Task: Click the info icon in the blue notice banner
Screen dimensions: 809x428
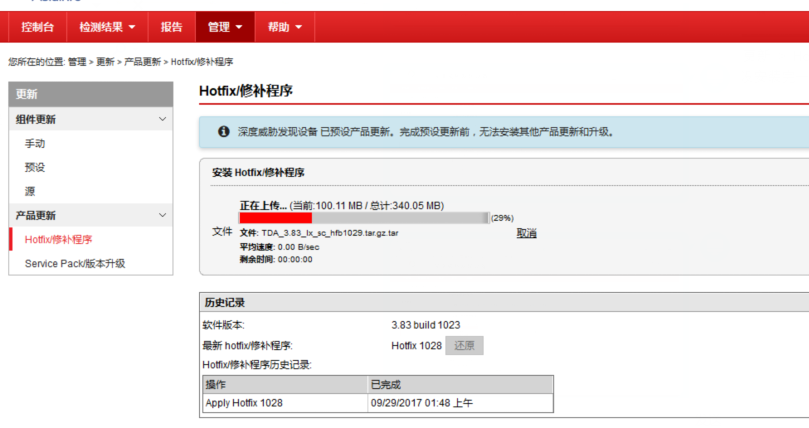Action: (224, 131)
